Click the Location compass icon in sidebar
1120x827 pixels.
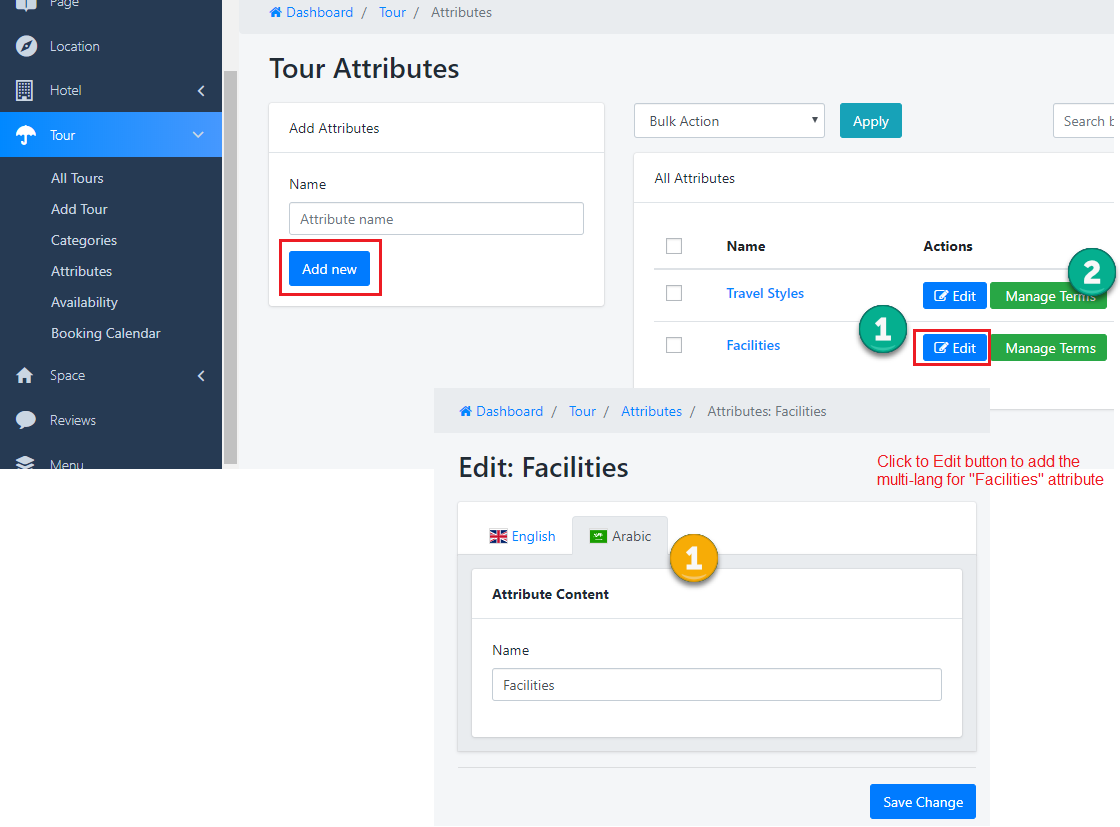coord(26,46)
